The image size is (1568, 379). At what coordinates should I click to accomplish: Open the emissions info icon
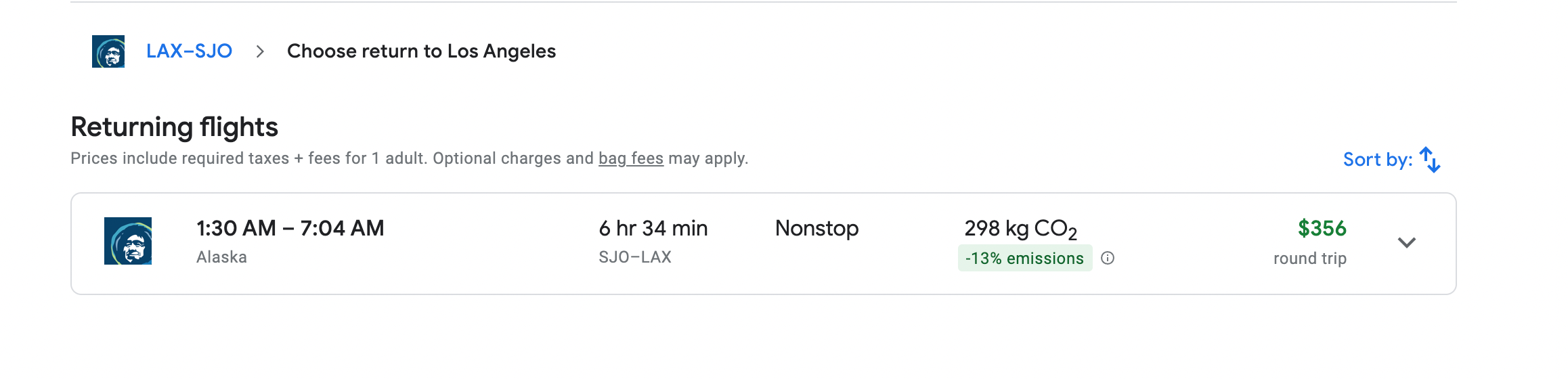pyautogui.click(x=1108, y=258)
